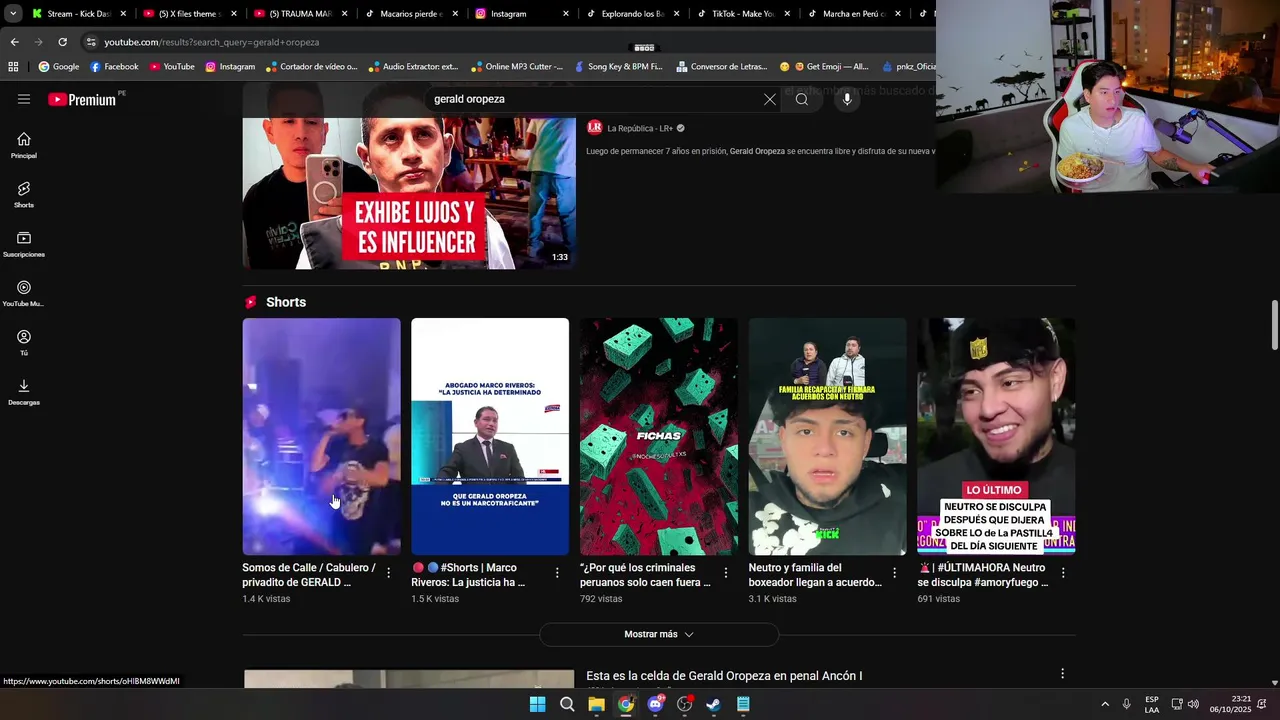Screen dimensions: 1280x720
Task: Clear the search box with X
Action: click(770, 99)
